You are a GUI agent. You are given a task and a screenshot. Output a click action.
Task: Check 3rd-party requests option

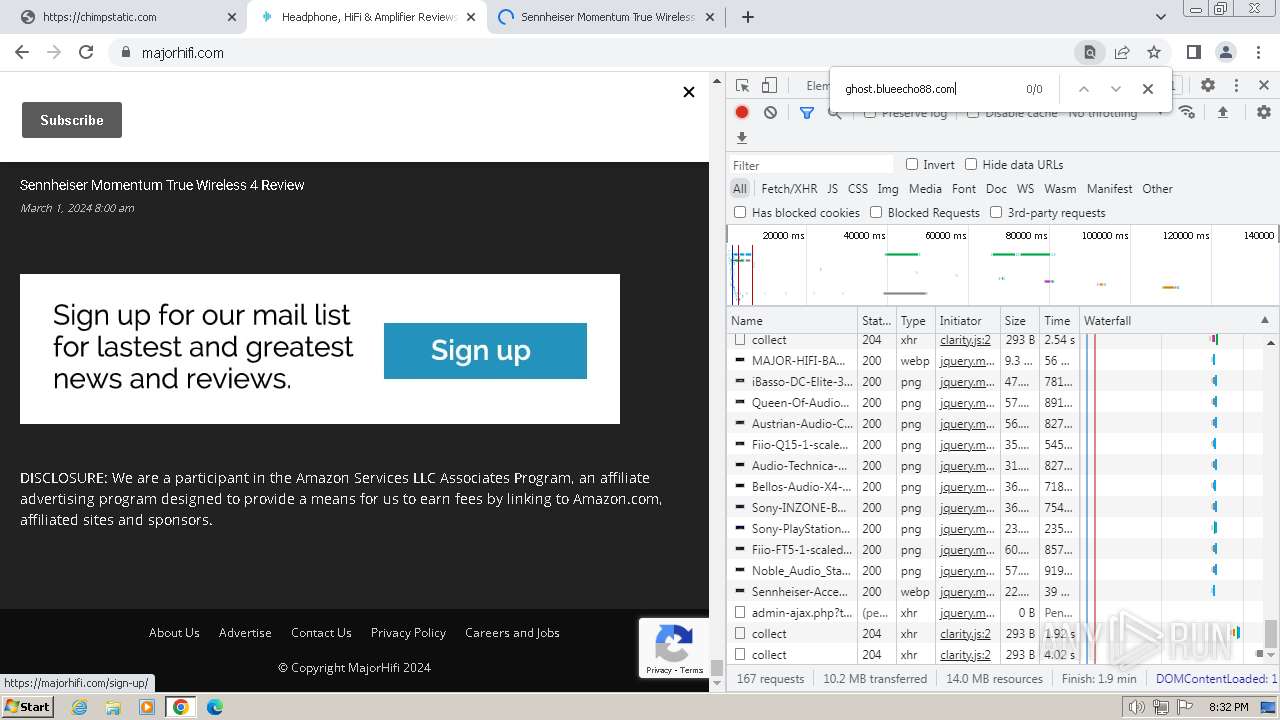click(996, 212)
